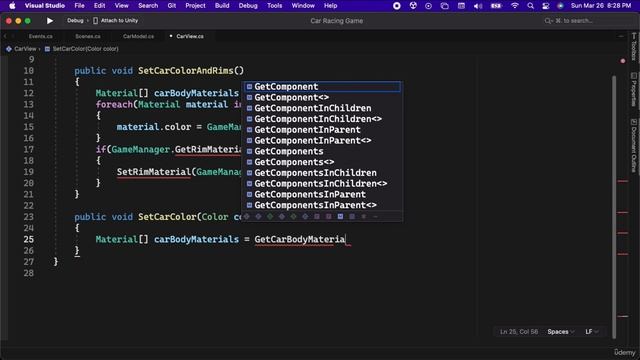Open the Apple menu
640x360 pixels.
(x=12, y=6)
